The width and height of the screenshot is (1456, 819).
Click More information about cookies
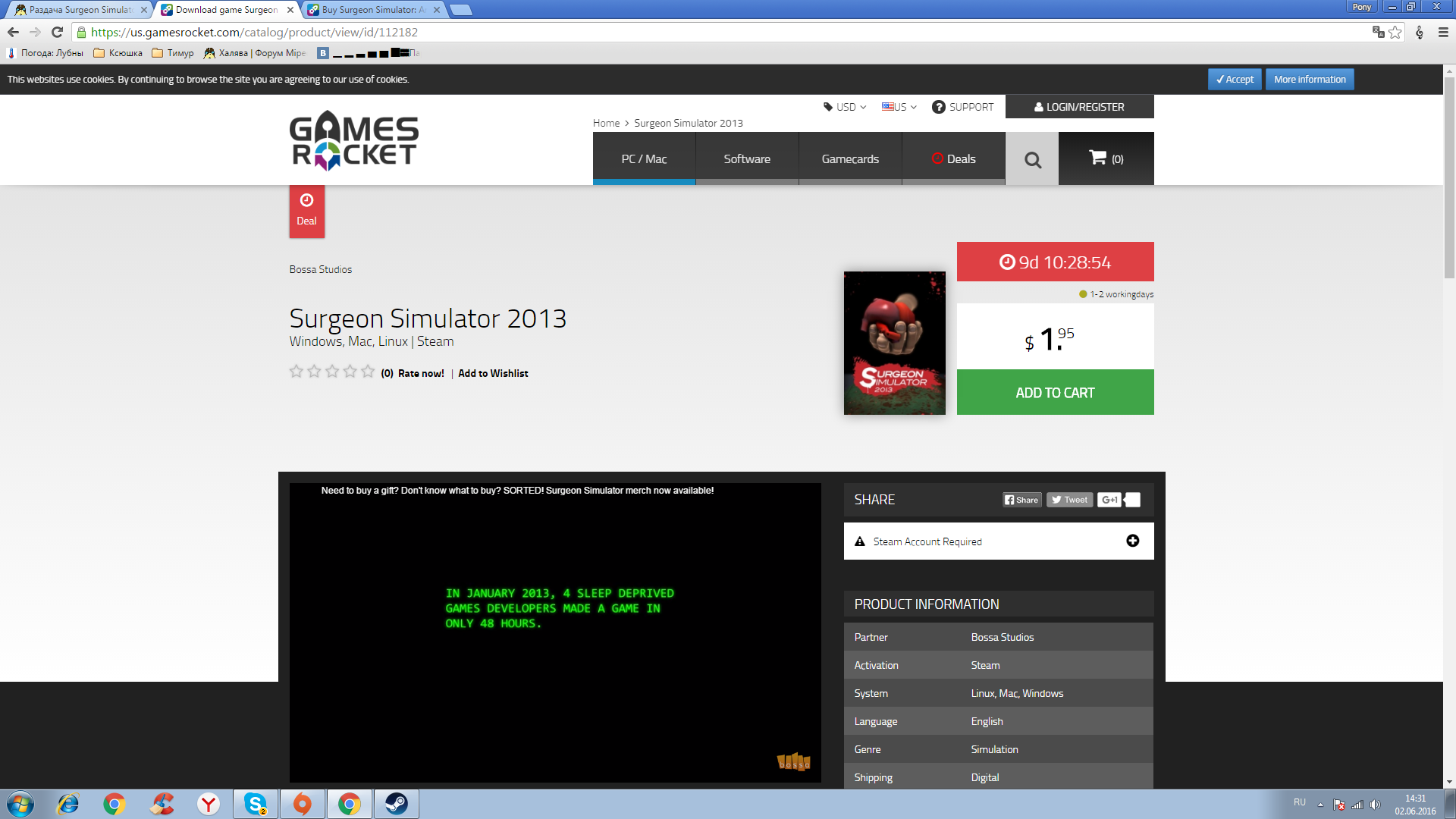(1310, 79)
